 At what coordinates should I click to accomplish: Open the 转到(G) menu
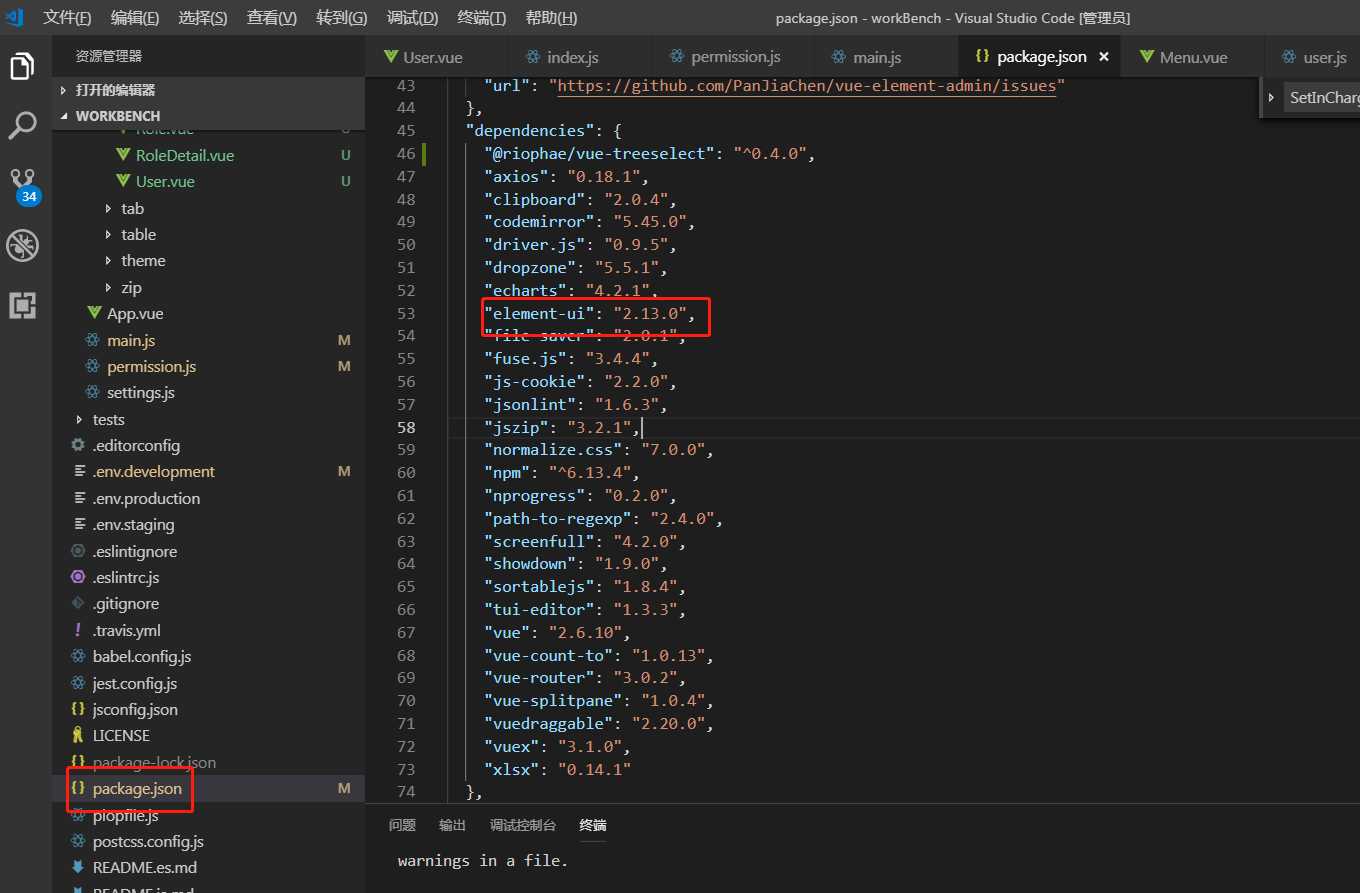pyautogui.click(x=341, y=18)
